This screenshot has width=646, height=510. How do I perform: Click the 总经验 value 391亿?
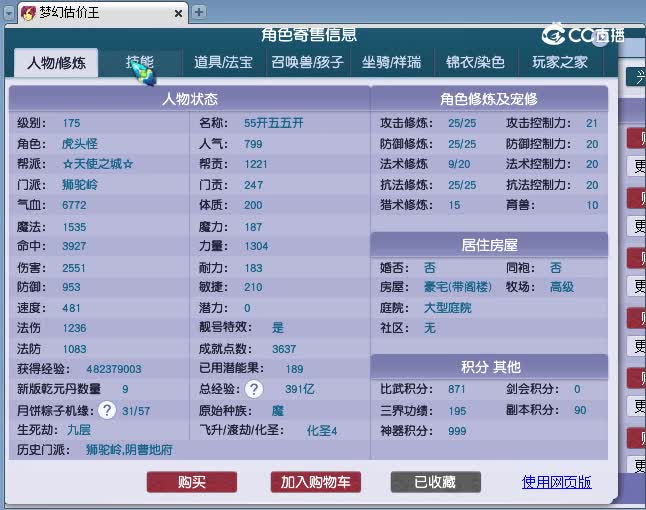pyautogui.click(x=300, y=389)
